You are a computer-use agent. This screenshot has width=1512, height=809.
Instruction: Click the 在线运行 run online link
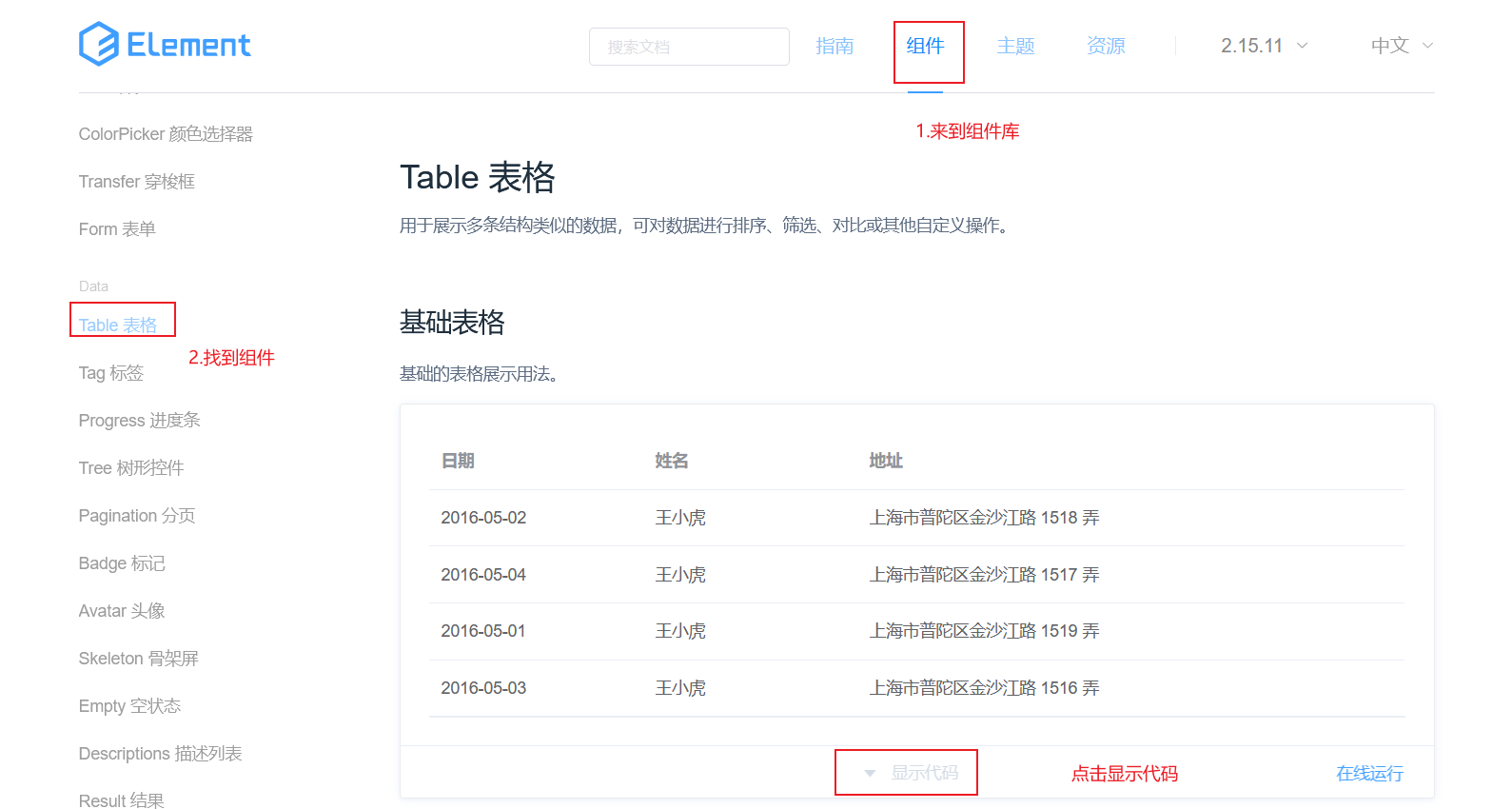(1369, 773)
